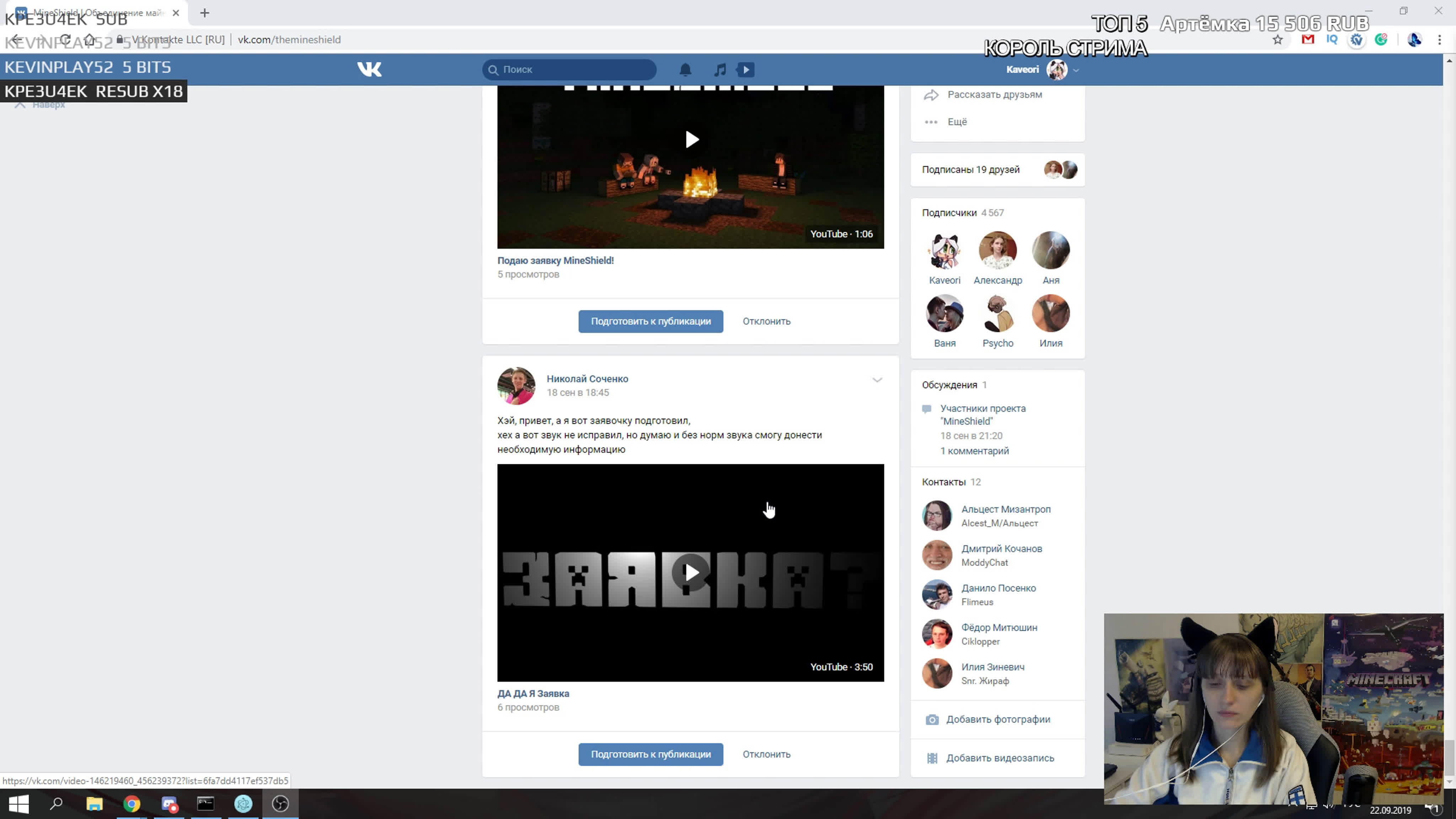Viewport: 1456px width, 819px height.
Task: Open contact Альцест Мизантроп
Action: click(x=1006, y=509)
